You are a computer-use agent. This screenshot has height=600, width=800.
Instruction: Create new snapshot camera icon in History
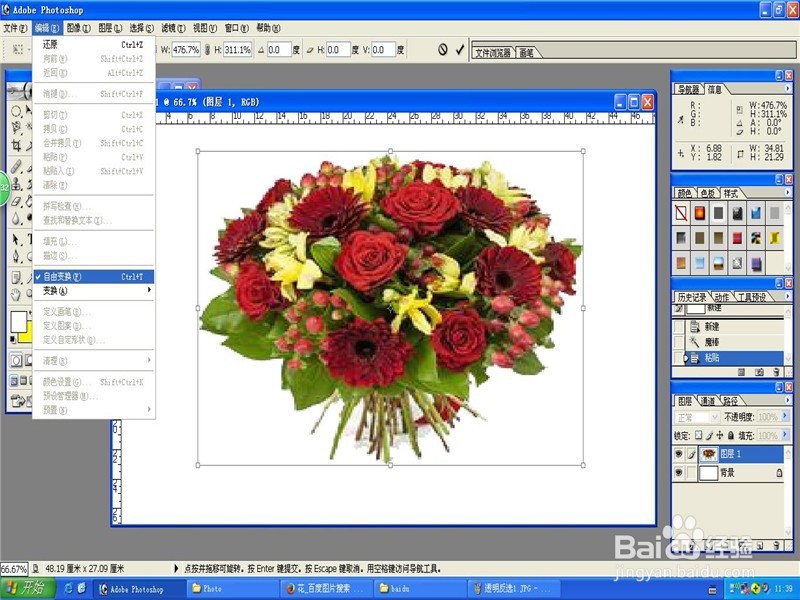(759, 372)
